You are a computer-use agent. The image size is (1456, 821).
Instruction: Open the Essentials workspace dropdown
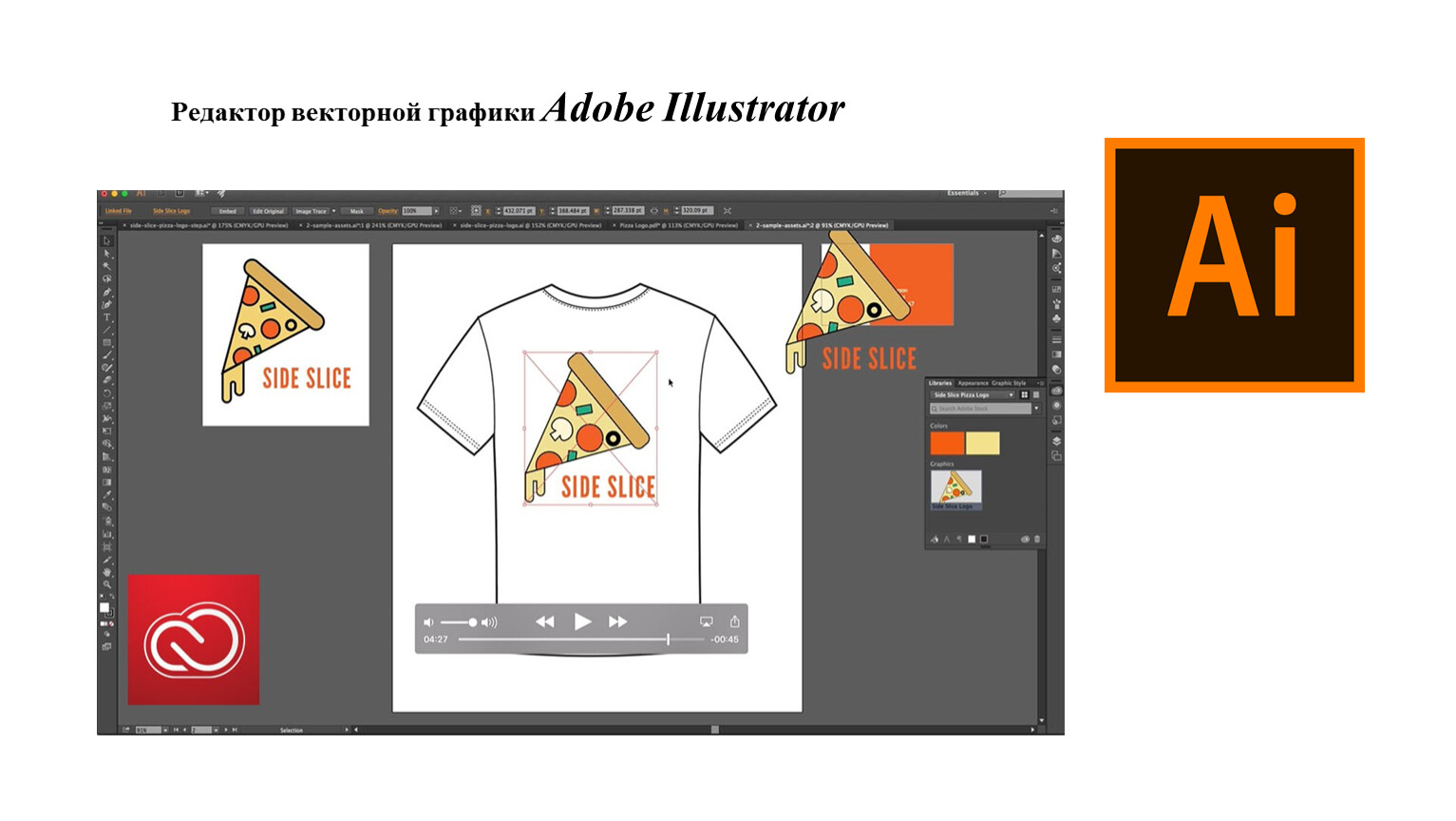click(967, 193)
